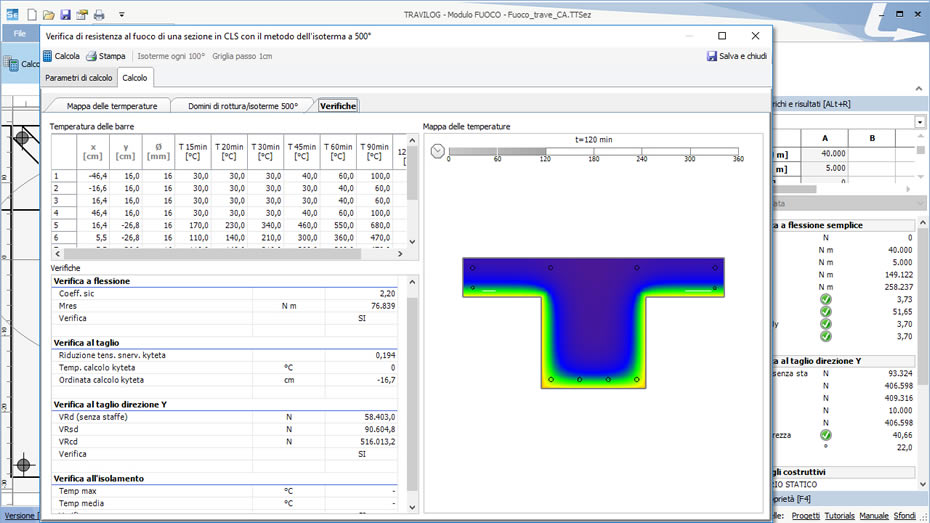The image size is (930, 523).
Task: Click the Salva e chiudi floppy icon
Action: (711, 56)
